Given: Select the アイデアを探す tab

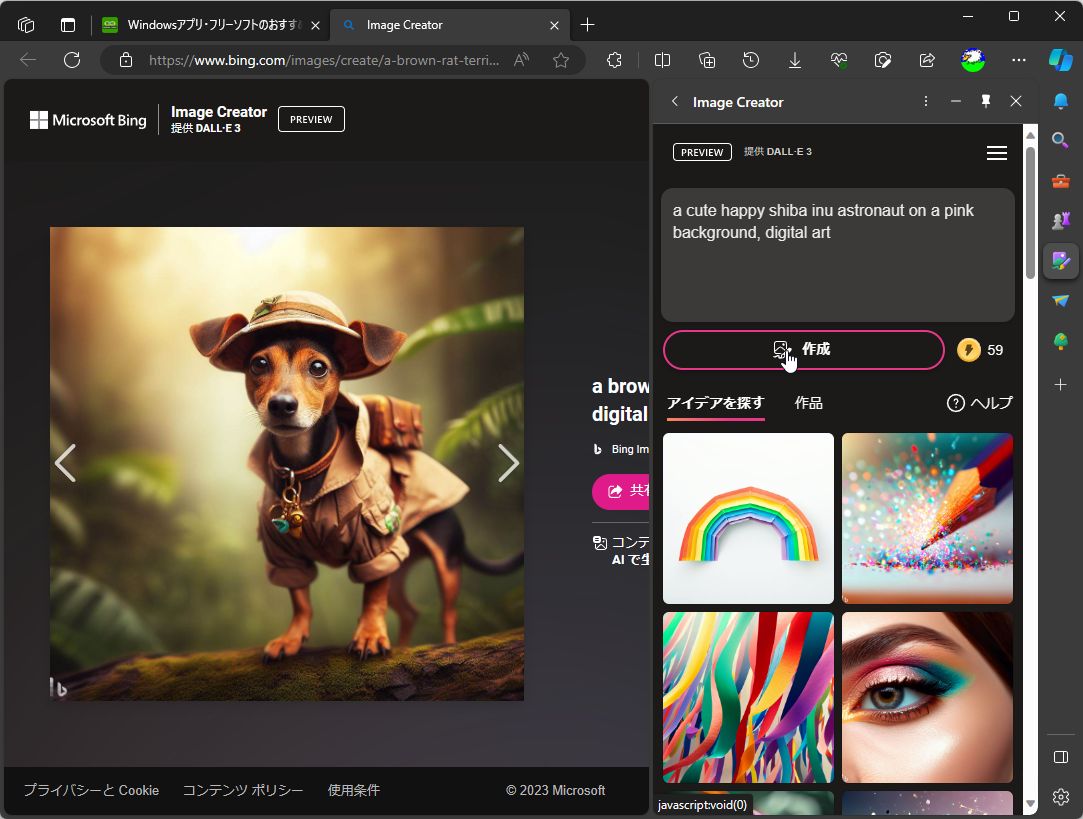Looking at the screenshot, I should pos(716,403).
